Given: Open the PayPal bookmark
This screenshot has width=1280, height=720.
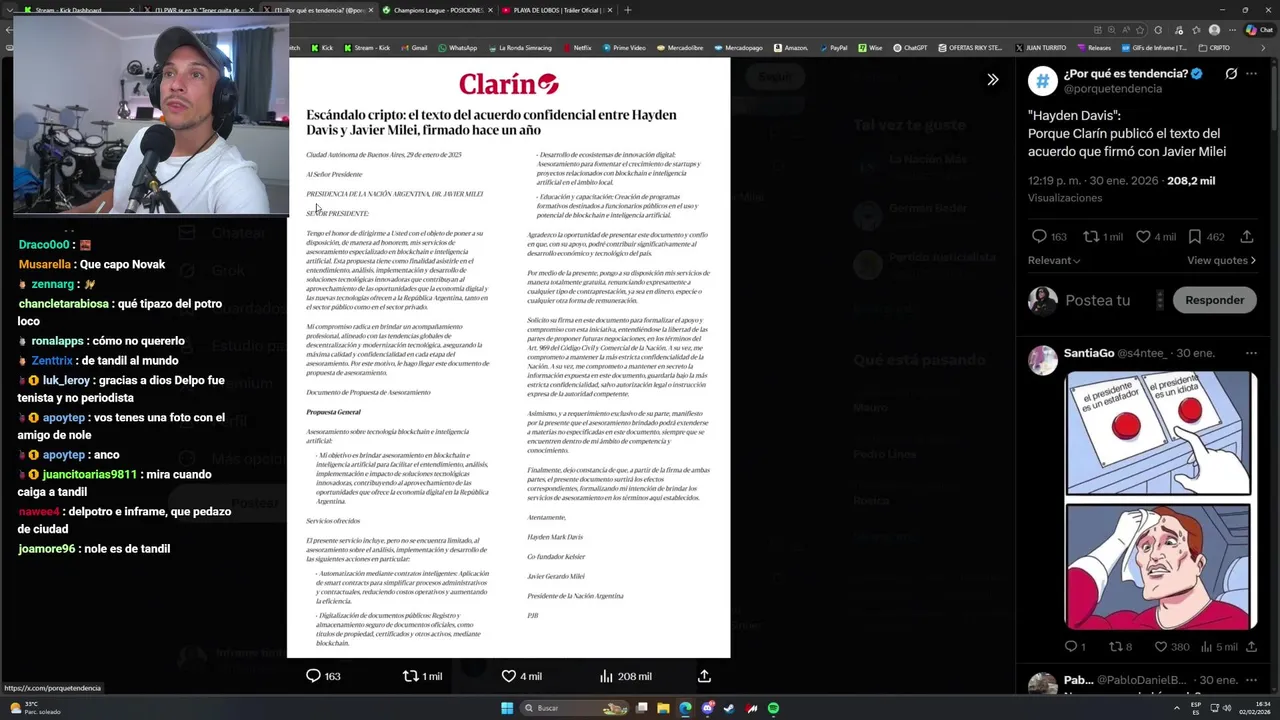Looking at the screenshot, I should [833, 47].
